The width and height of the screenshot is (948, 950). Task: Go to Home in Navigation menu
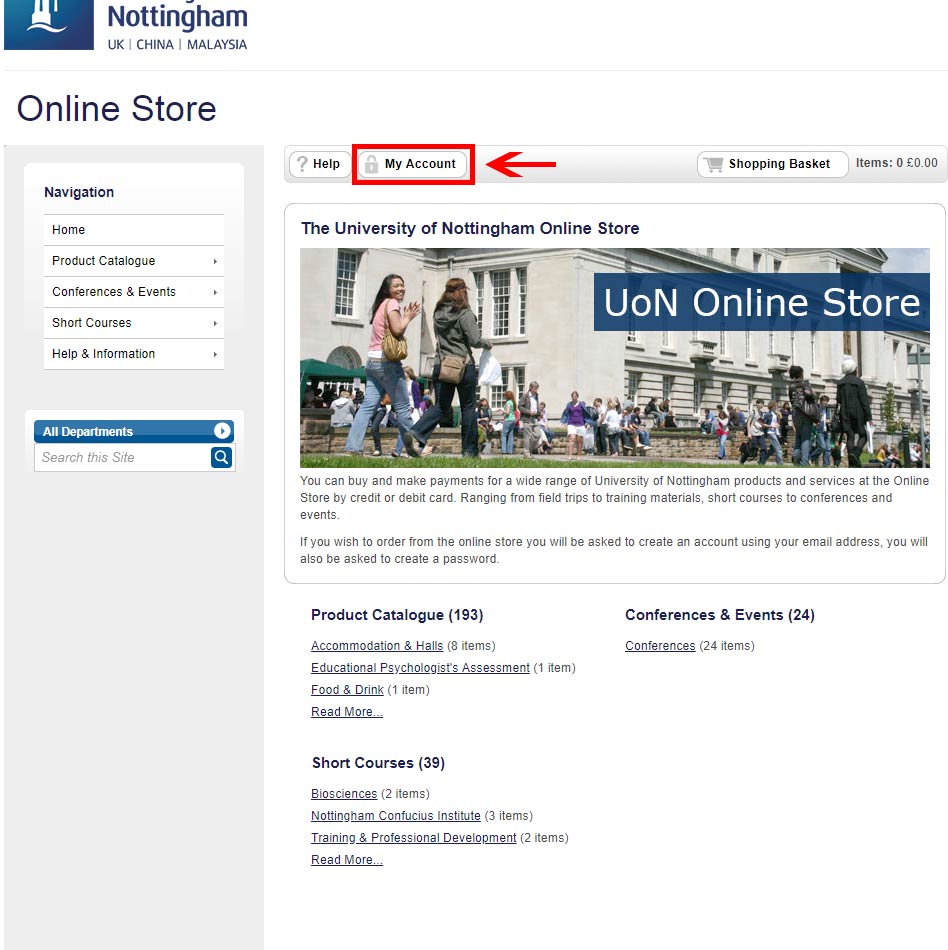69,230
